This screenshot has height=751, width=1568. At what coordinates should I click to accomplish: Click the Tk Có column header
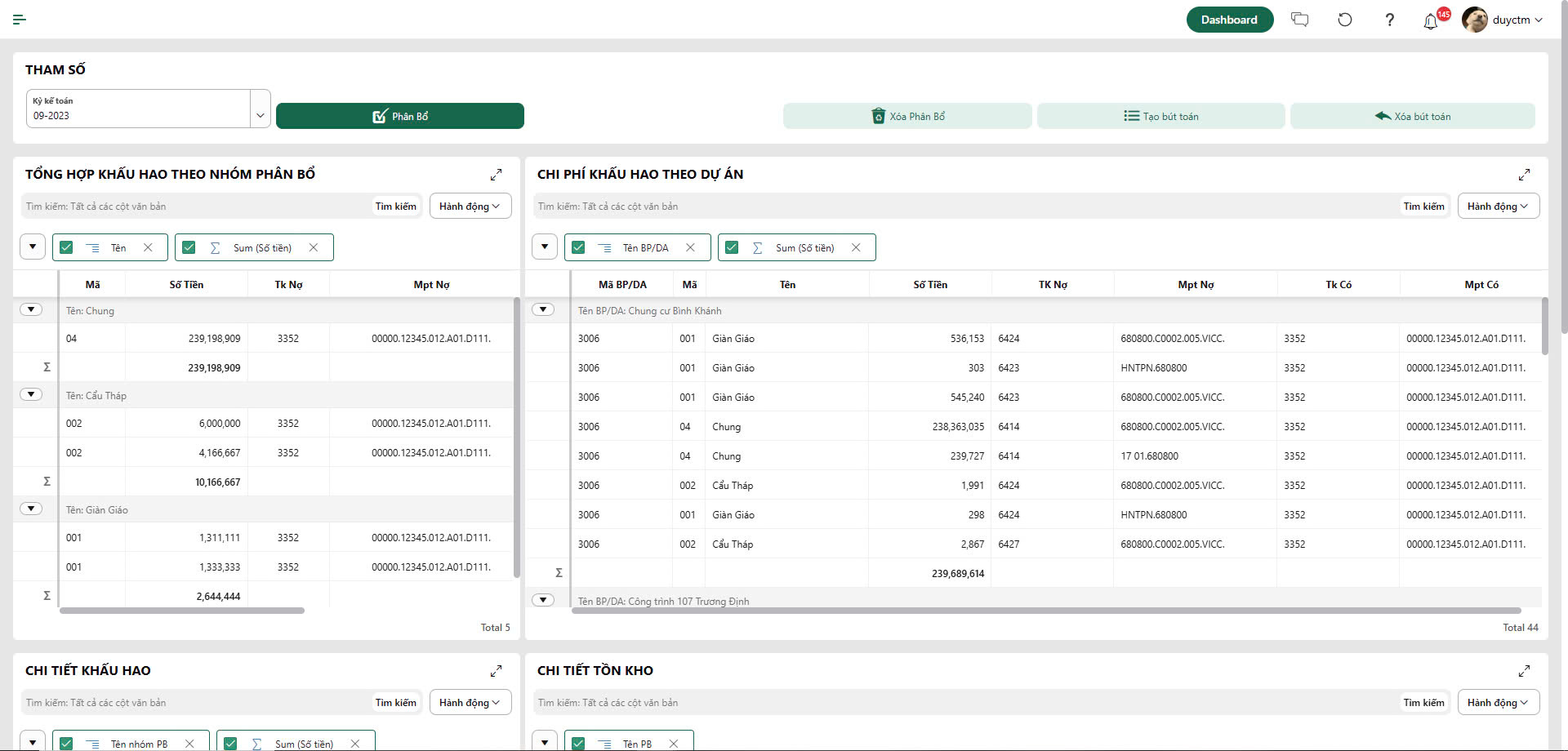[1339, 285]
